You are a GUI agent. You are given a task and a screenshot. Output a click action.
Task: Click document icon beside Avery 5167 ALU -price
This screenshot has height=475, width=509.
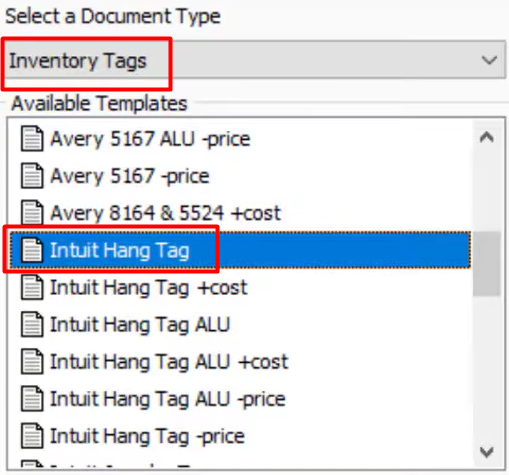pyautogui.click(x=32, y=139)
